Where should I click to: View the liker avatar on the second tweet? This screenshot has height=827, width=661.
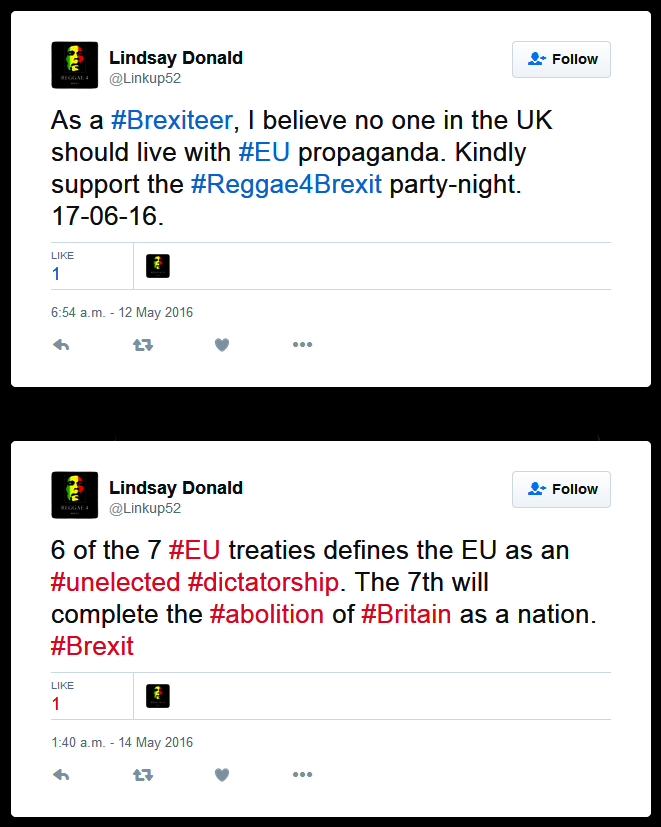[158, 695]
